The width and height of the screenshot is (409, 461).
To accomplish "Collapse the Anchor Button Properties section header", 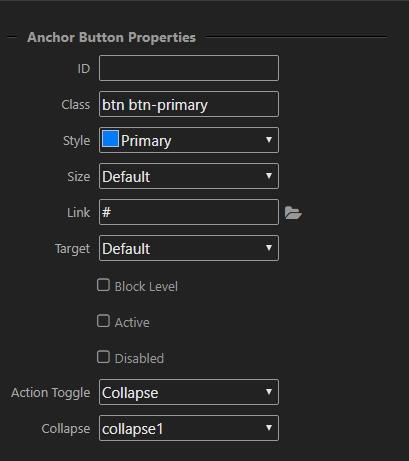I will click(112, 37).
